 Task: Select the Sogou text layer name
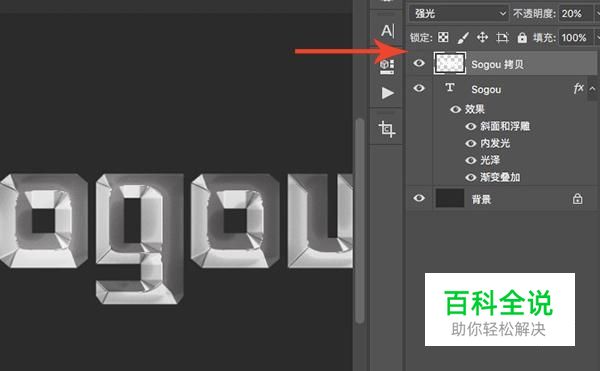click(x=486, y=89)
